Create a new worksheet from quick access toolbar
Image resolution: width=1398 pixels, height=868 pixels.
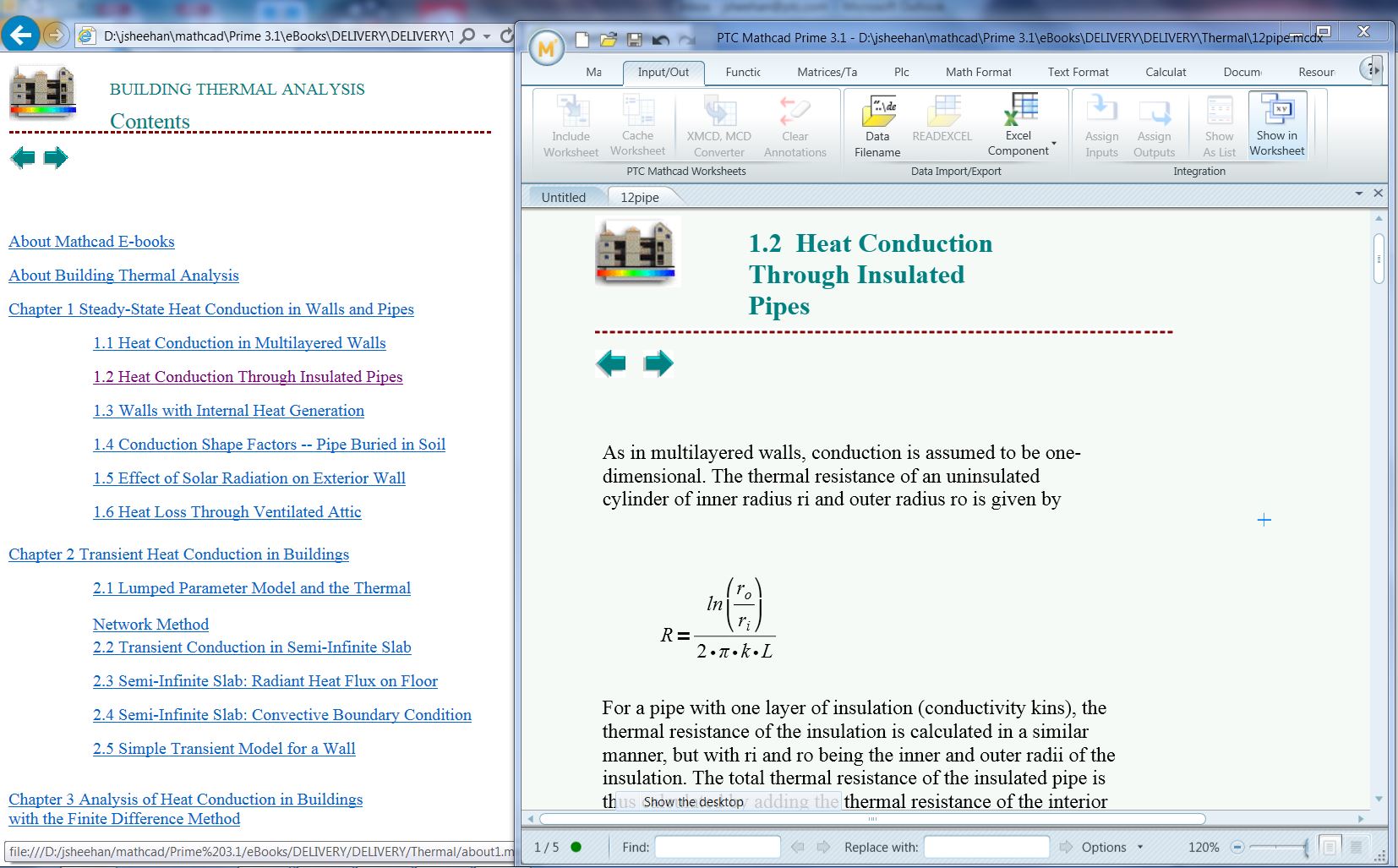click(x=582, y=39)
